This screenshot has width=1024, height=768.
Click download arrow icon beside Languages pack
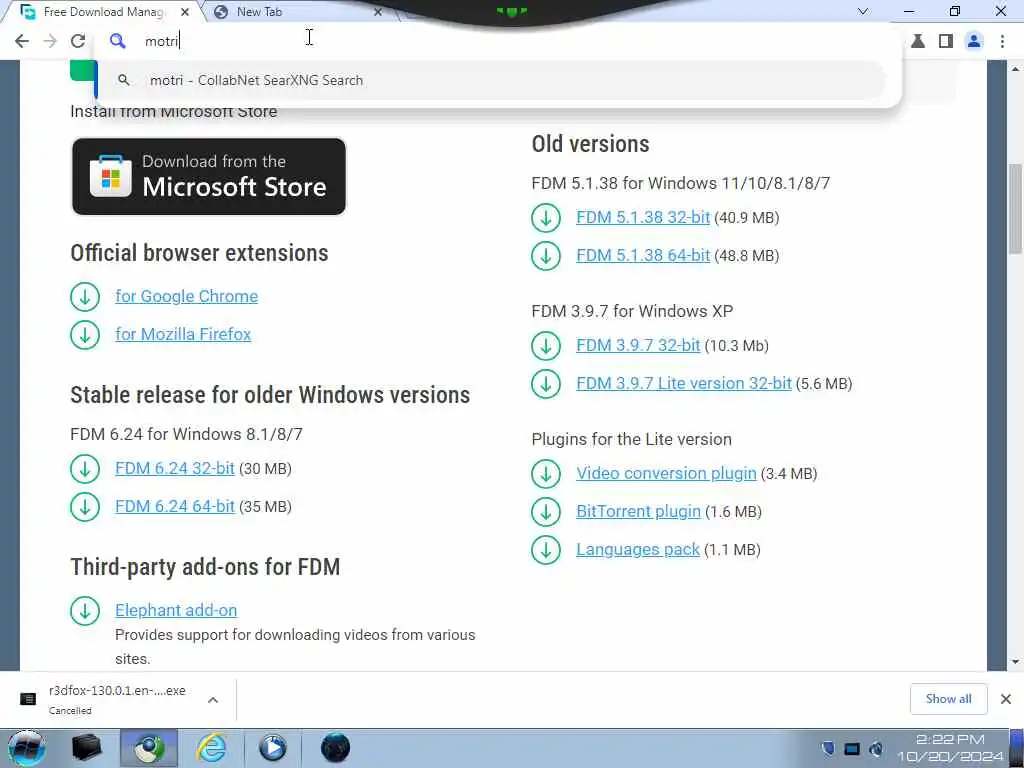546,550
